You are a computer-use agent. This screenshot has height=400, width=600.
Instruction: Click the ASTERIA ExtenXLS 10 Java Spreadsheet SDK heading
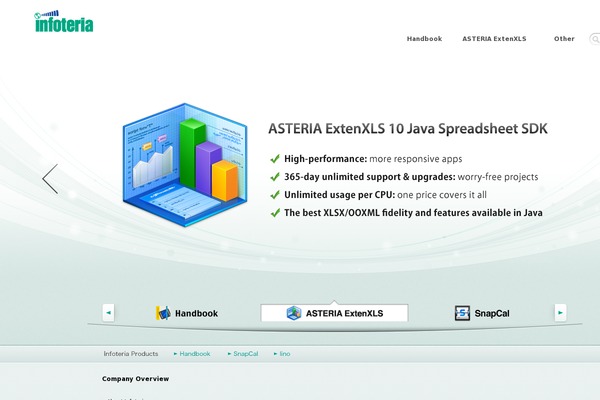click(x=408, y=129)
